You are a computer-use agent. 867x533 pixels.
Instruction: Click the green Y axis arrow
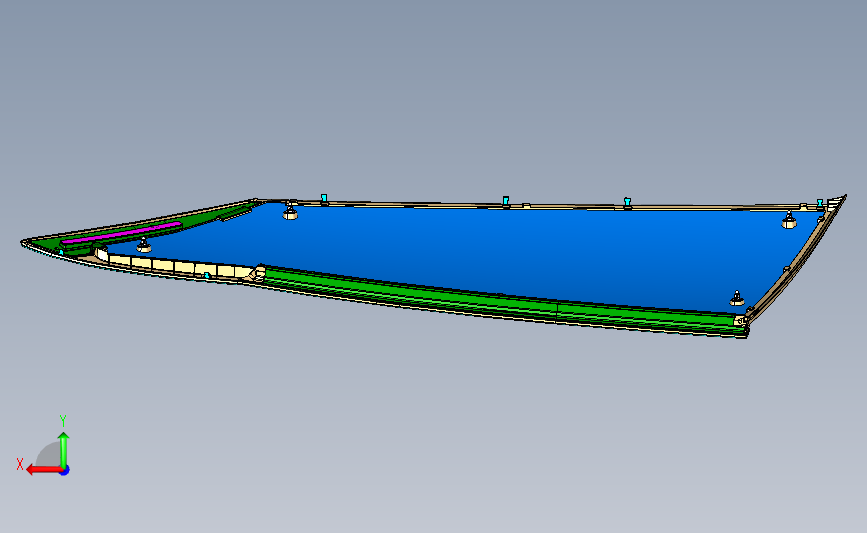pyautogui.click(x=64, y=451)
